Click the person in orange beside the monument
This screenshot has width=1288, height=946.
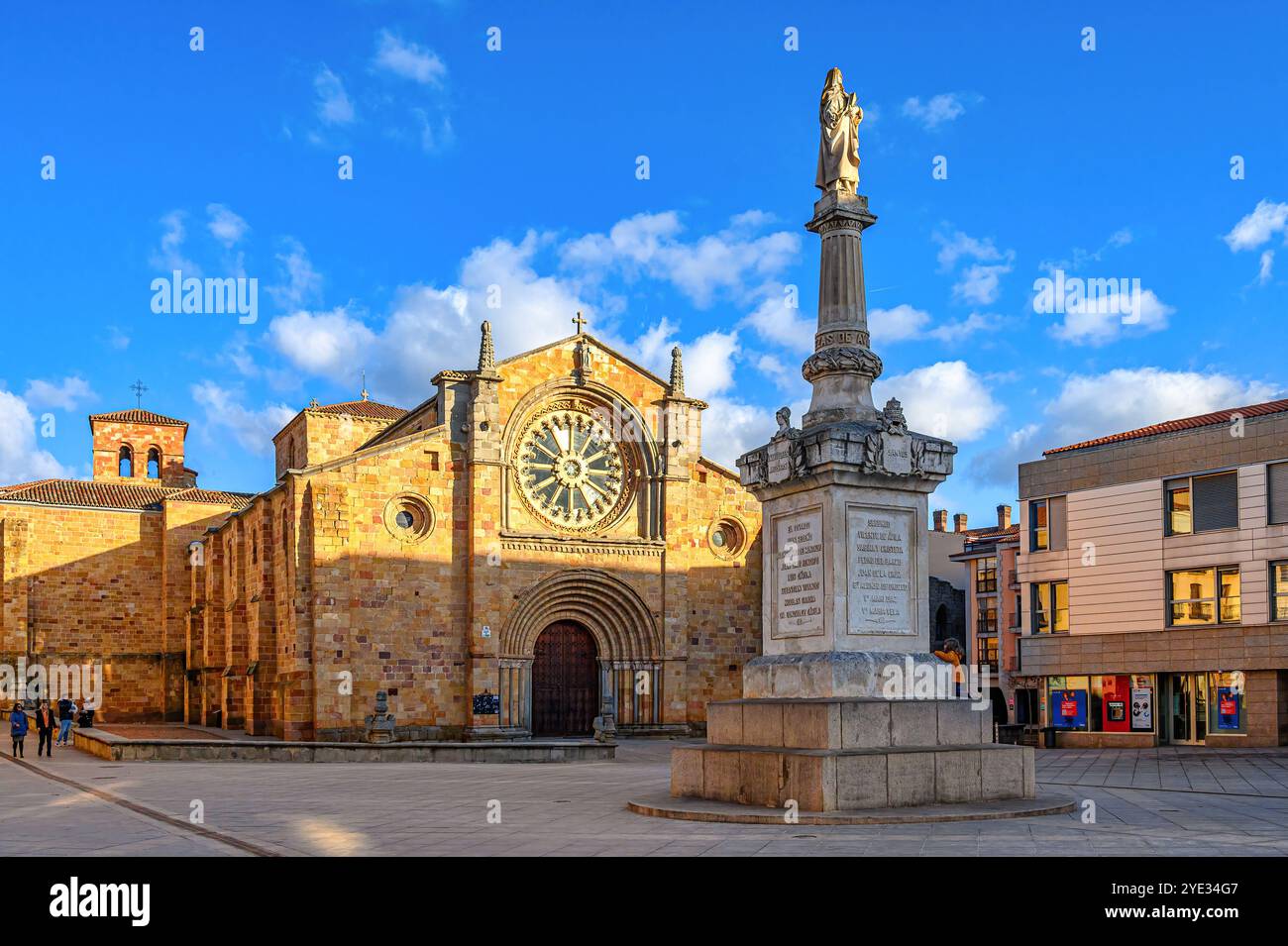(951, 664)
